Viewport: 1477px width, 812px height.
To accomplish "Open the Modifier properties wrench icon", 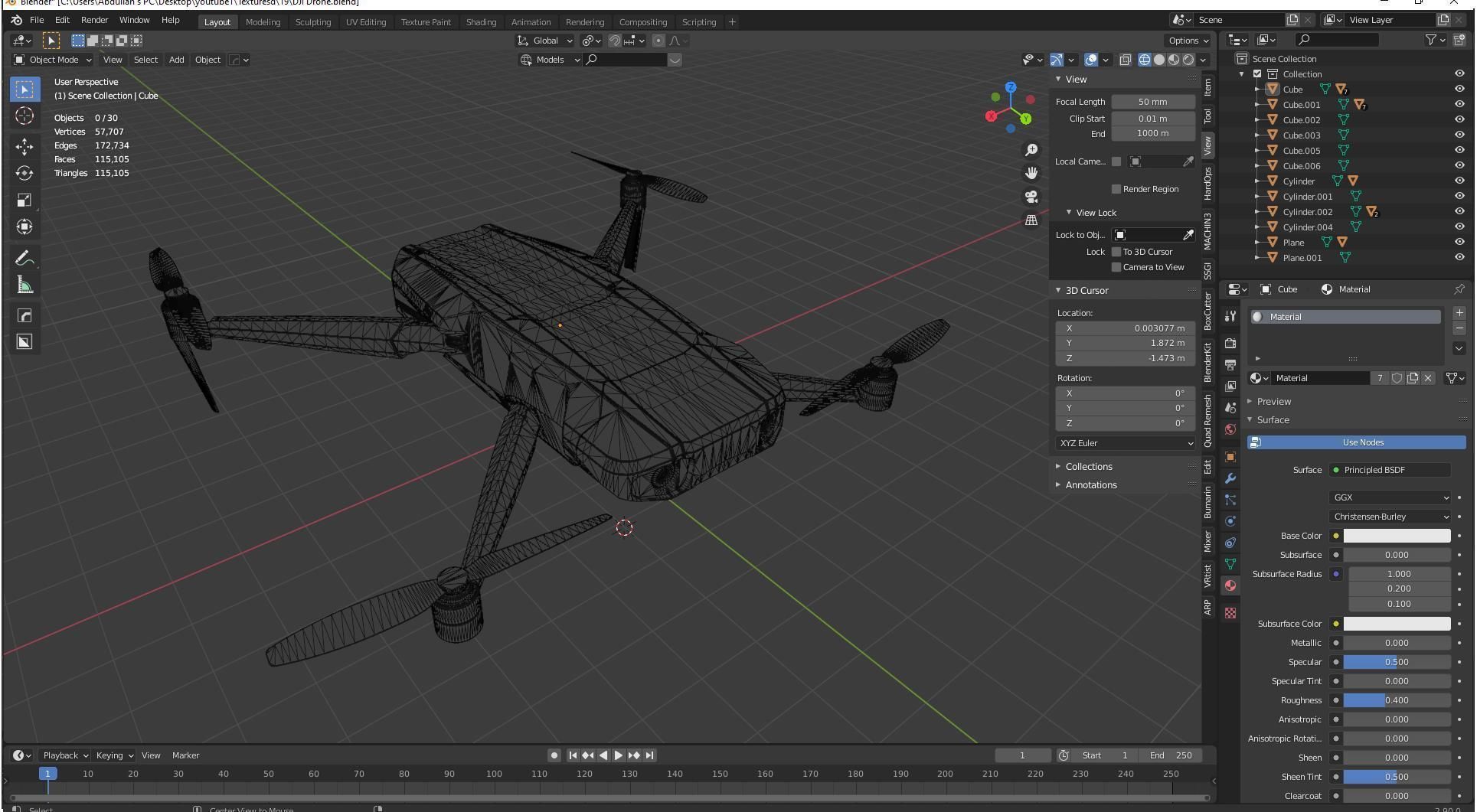I will coord(1230,478).
